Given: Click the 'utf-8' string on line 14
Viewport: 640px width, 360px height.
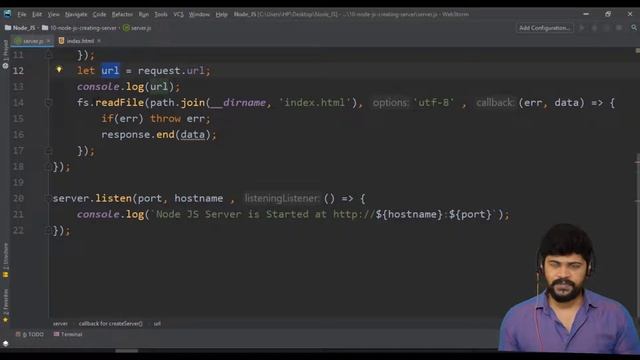Looking at the screenshot, I should [434, 102].
